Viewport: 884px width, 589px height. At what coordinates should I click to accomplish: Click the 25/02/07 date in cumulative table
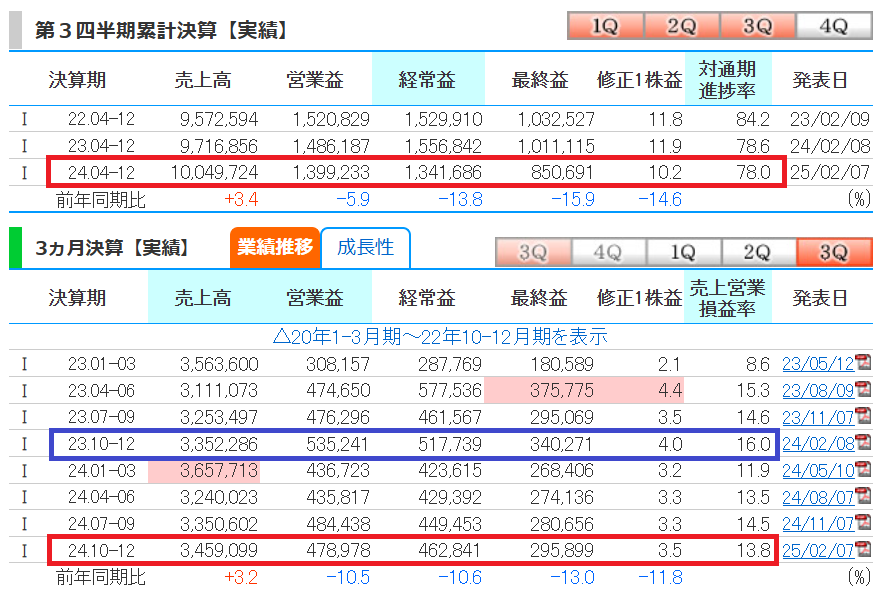point(829,172)
